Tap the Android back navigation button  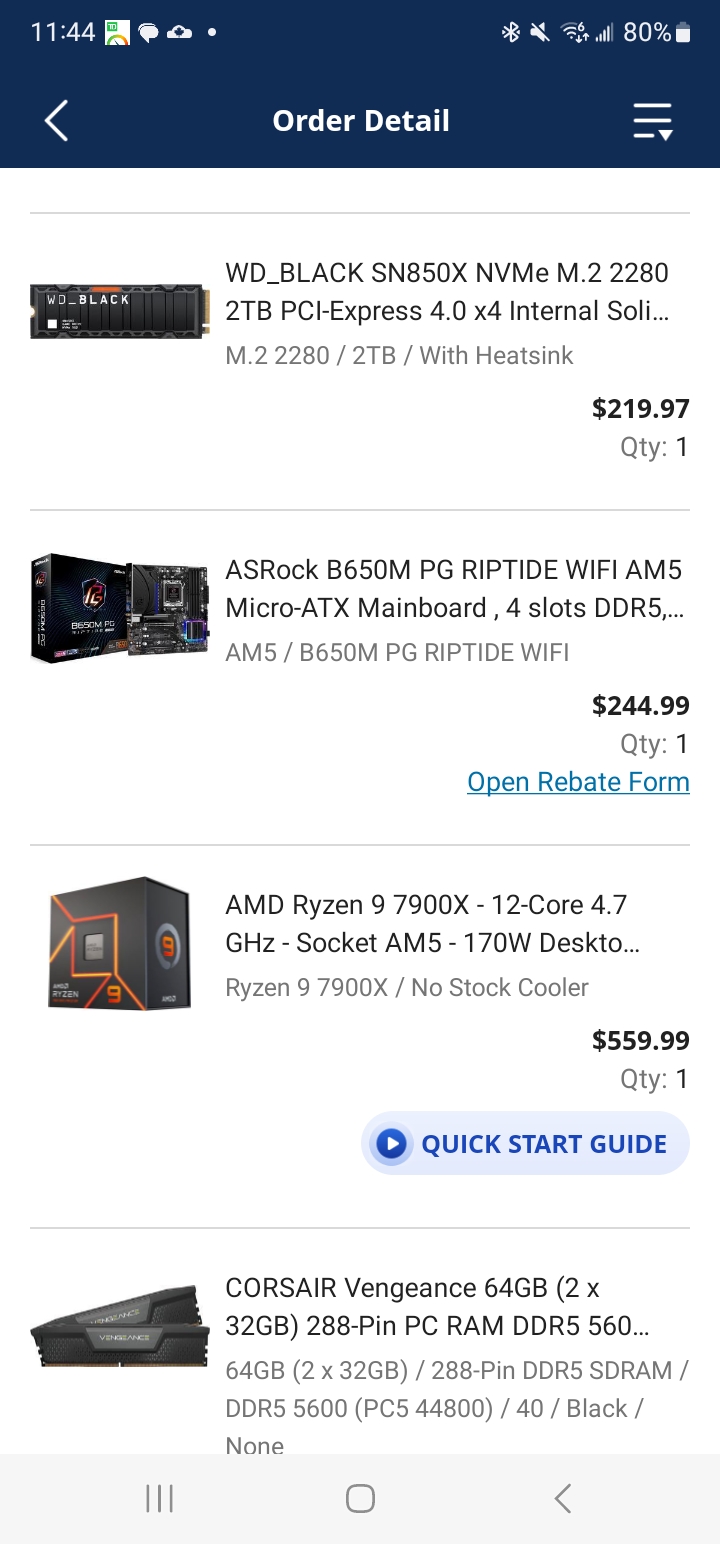point(563,1498)
